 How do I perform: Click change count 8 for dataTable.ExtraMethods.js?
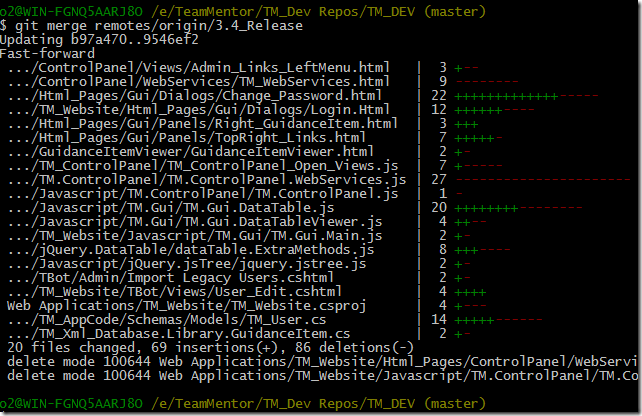(x=443, y=250)
